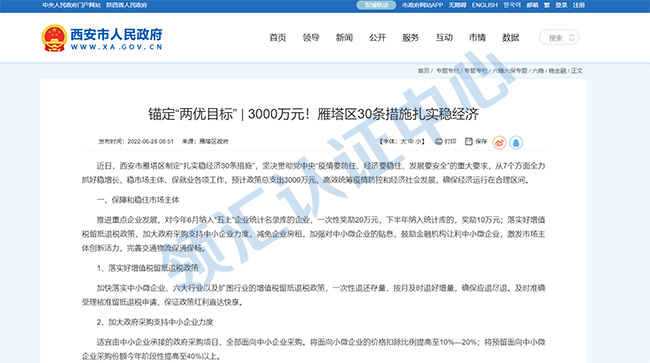
Task: Click the subheading 2、加大政府采购支持中小企业力度
Action: click(x=155, y=322)
